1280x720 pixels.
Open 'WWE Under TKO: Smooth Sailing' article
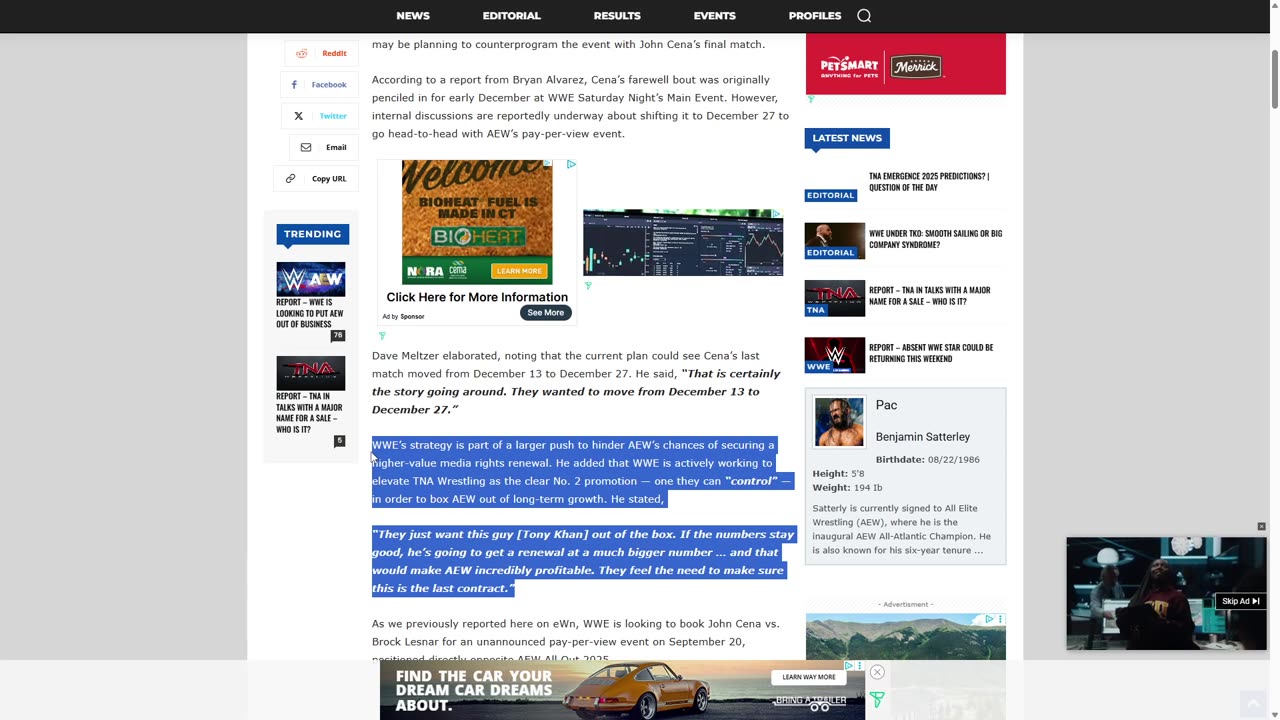[935, 239]
